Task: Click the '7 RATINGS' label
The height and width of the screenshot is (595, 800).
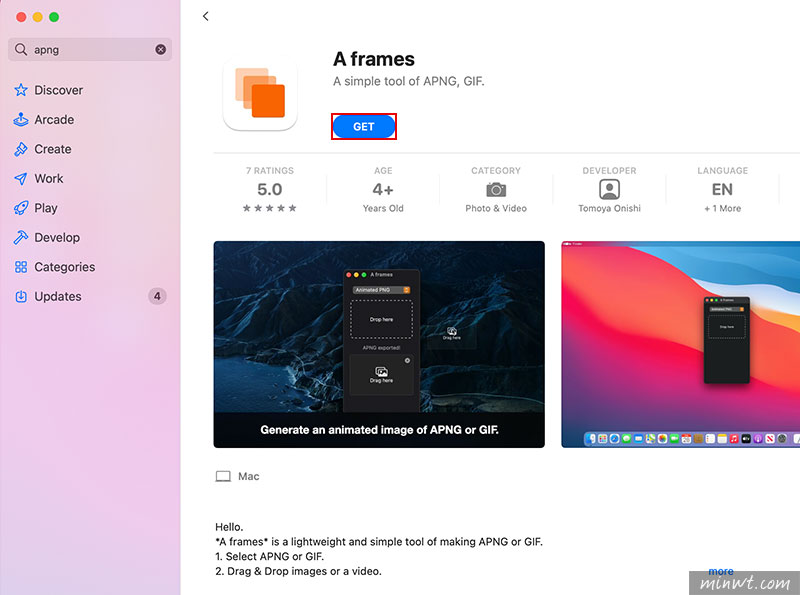Action: coord(269,170)
